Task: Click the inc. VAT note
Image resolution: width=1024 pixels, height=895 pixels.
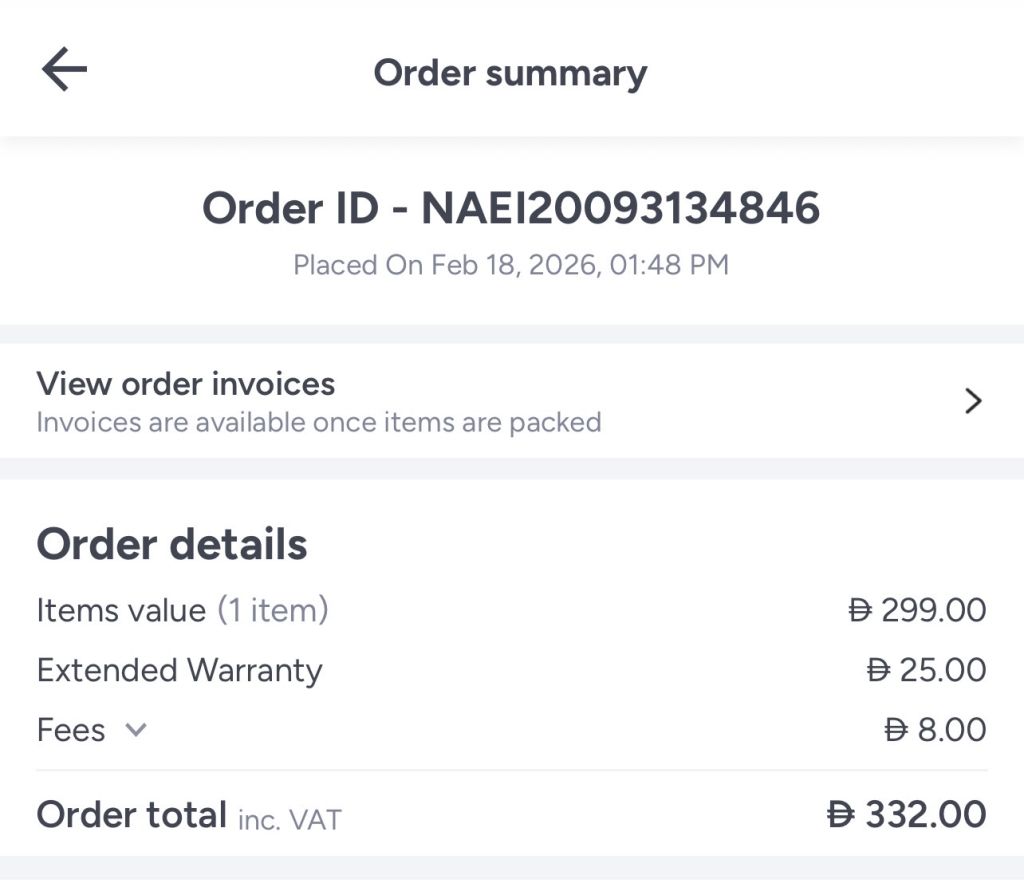Action: [x=289, y=820]
